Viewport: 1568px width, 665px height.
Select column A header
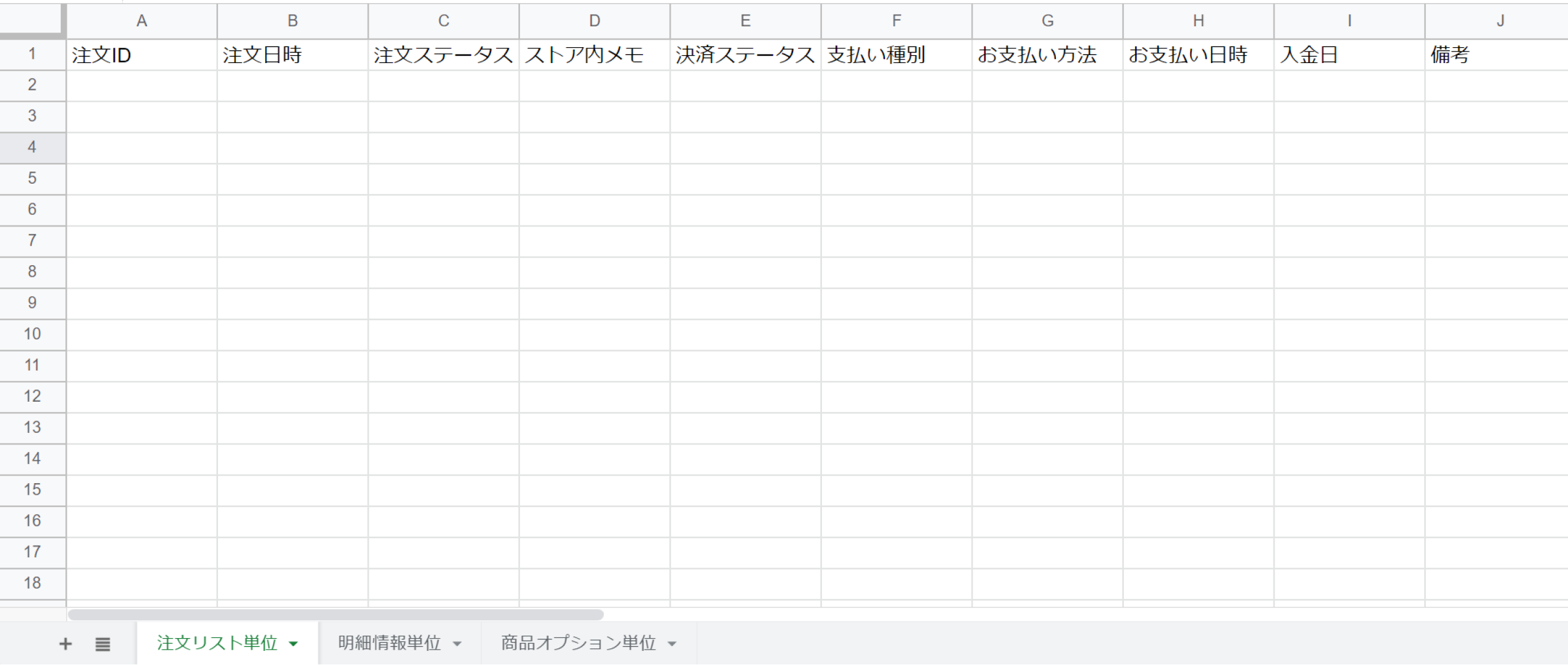pyautogui.click(x=141, y=21)
